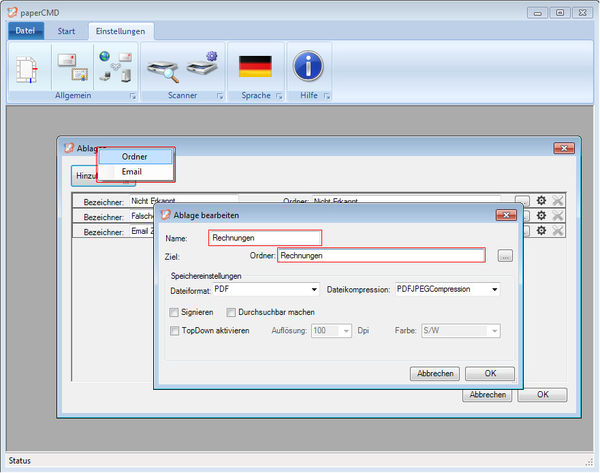Viewport: 600px width, 473px height.
Task: Browse for target folder with ellipsis button
Action: click(x=505, y=256)
